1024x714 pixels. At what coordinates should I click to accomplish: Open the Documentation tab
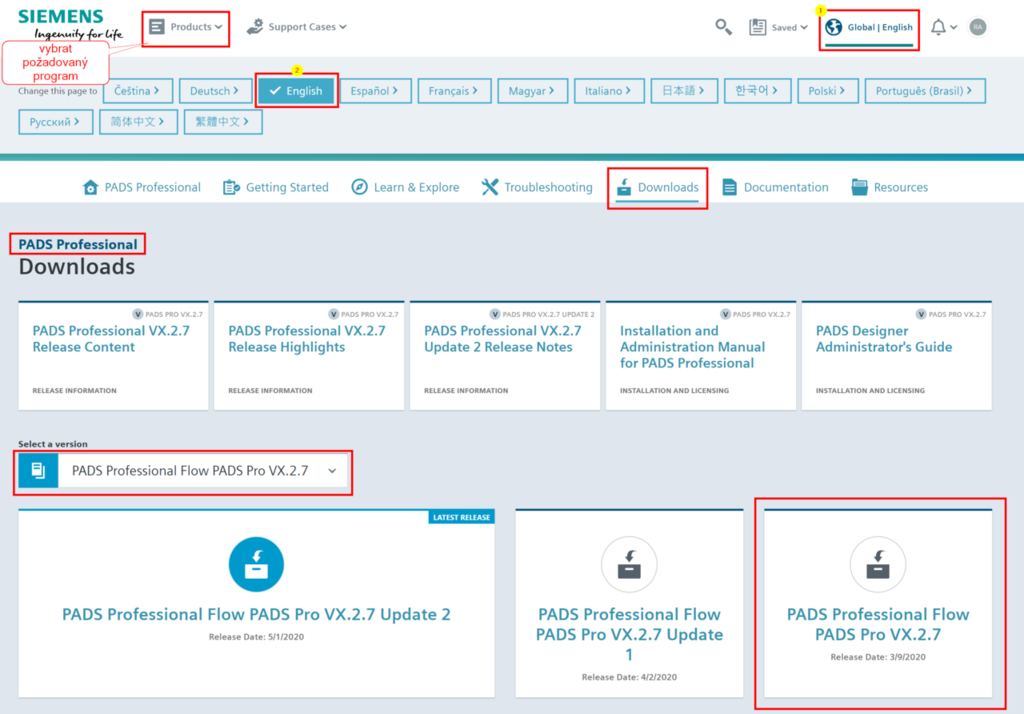point(775,187)
